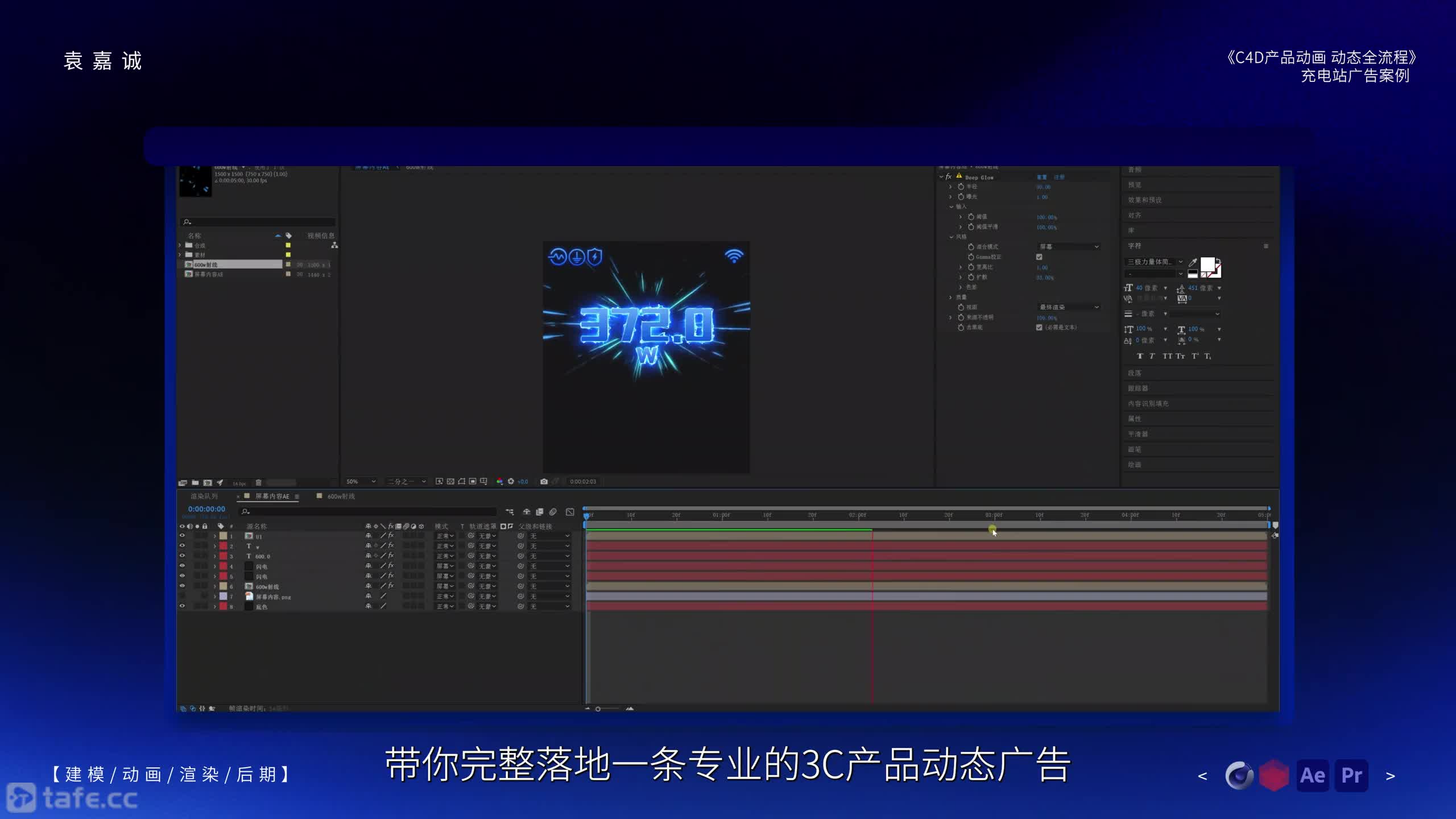Viewport: 1456px width, 819px height.
Task: Click the 重置 link for Deep Glow
Action: 1041,177
